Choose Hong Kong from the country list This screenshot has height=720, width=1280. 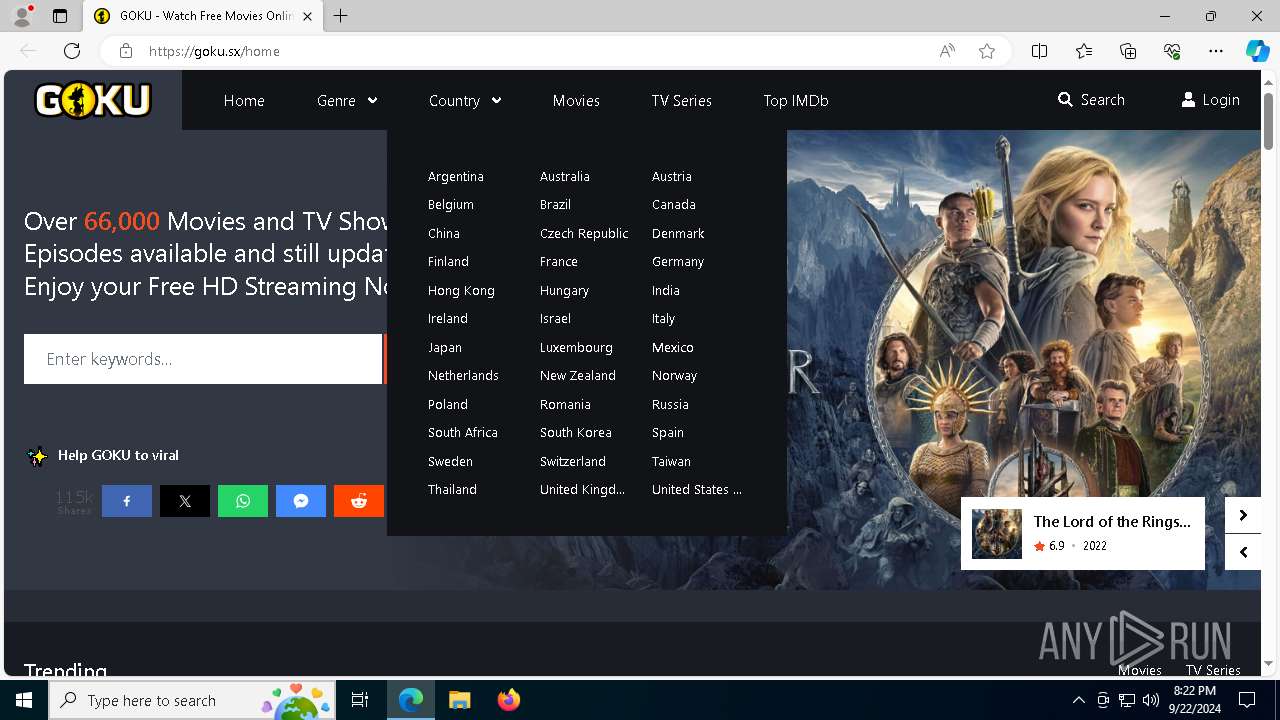(x=461, y=290)
